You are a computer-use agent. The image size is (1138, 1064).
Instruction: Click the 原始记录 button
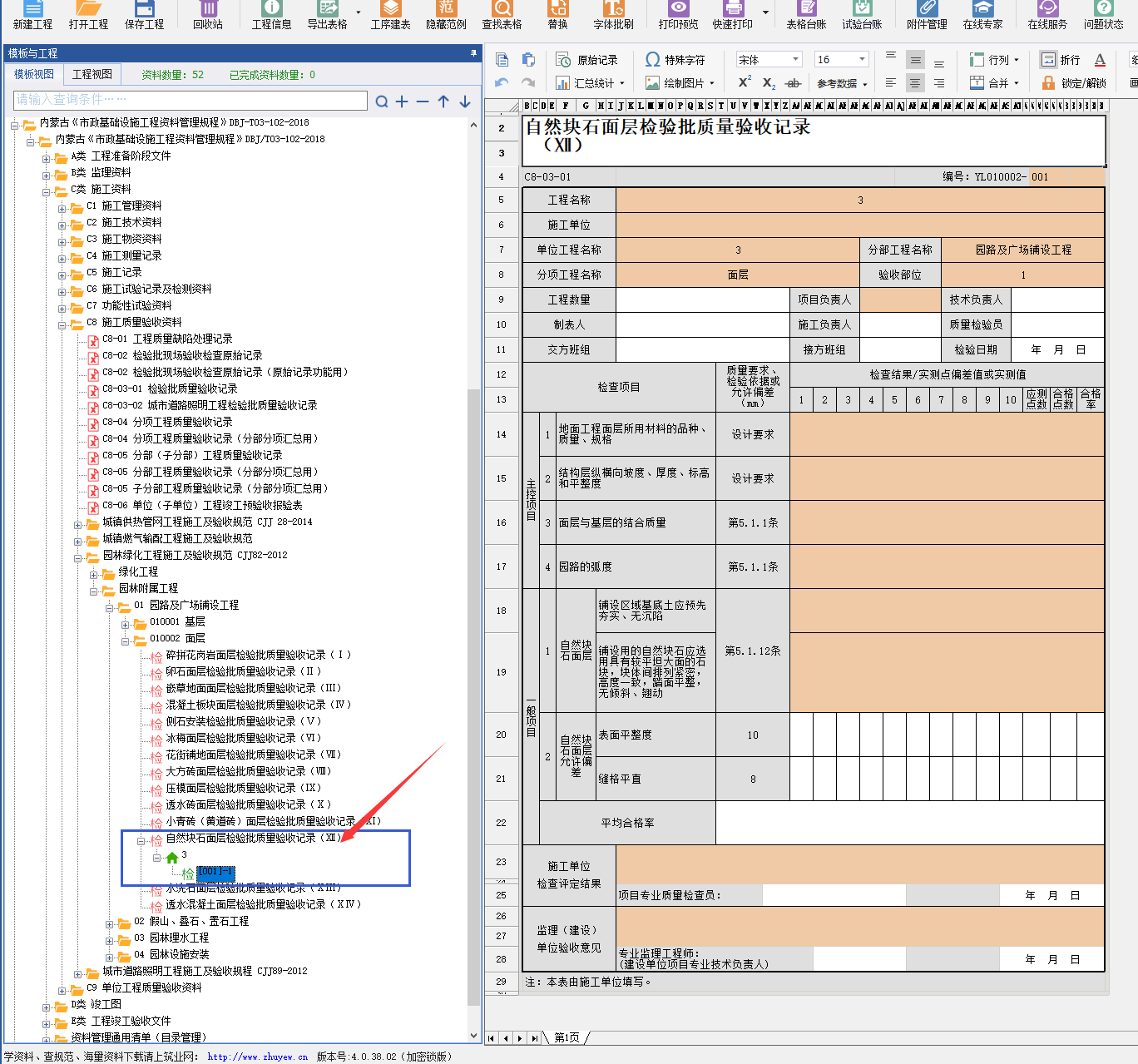point(587,60)
